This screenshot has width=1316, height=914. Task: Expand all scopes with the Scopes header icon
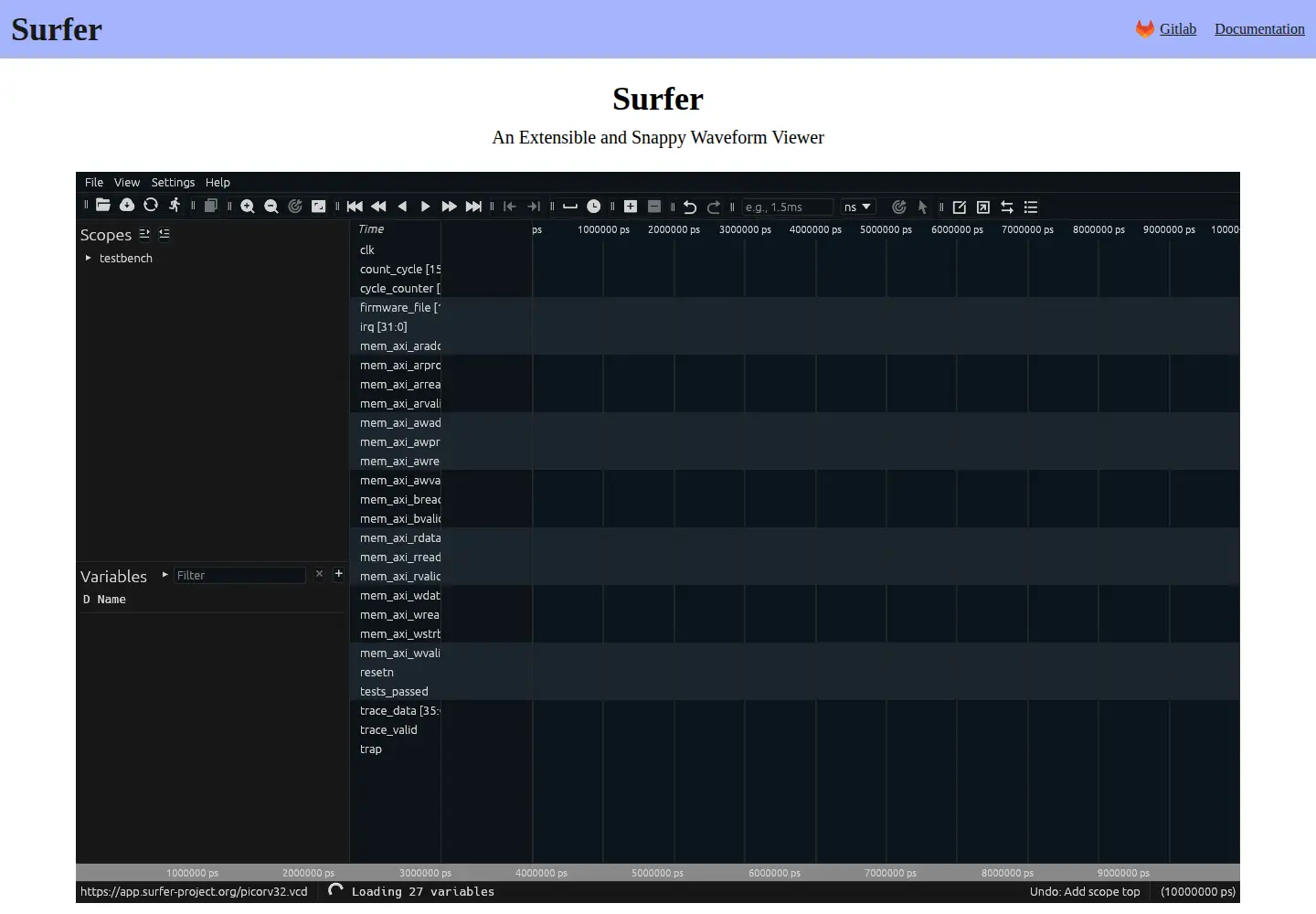(144, 234)
